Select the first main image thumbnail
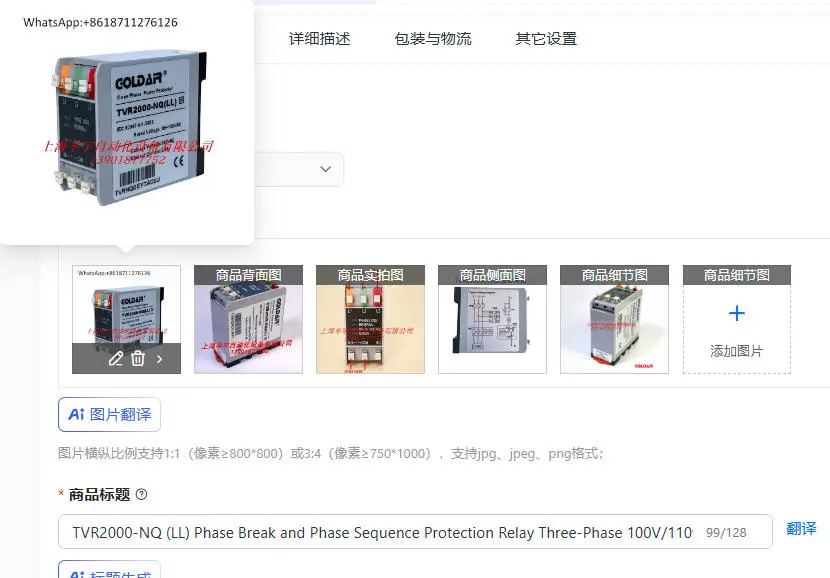Viewport: 830px width, 578px height. [127, 306]
